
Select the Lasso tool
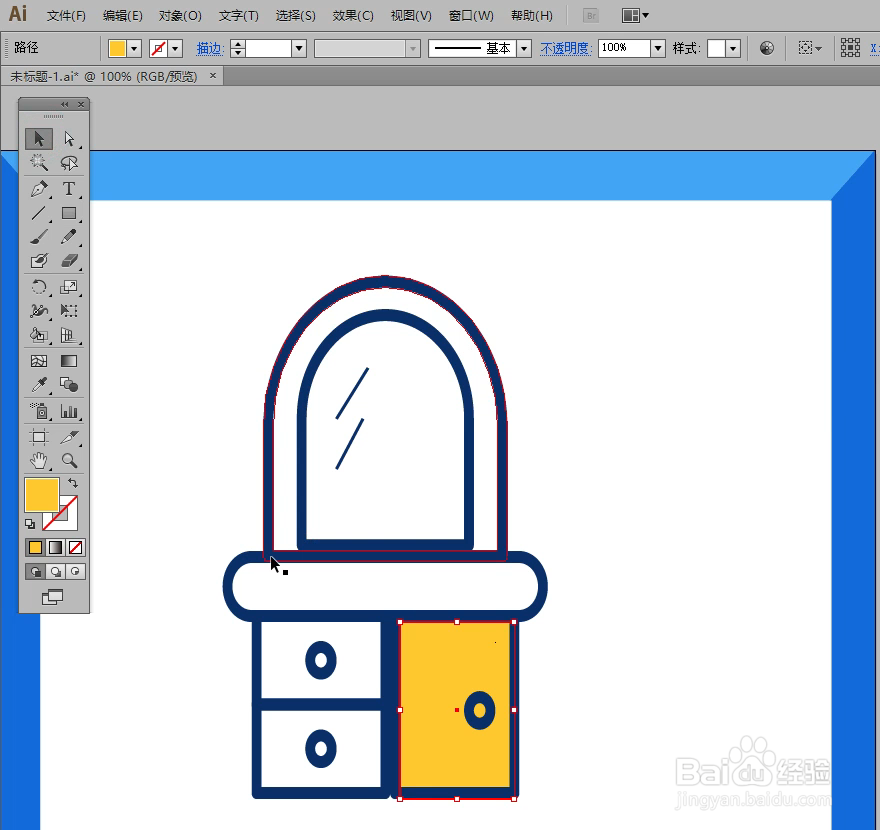[x=69, y=163]
